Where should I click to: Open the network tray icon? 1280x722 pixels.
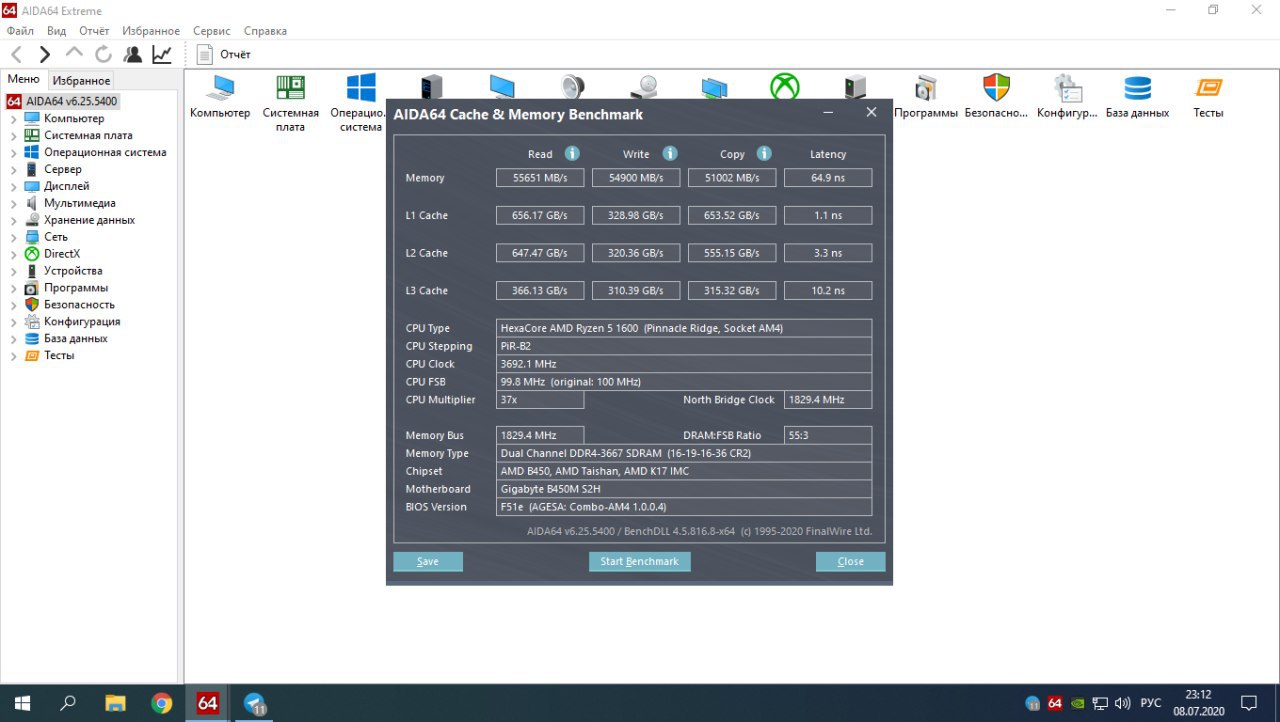pos(1100,703)
